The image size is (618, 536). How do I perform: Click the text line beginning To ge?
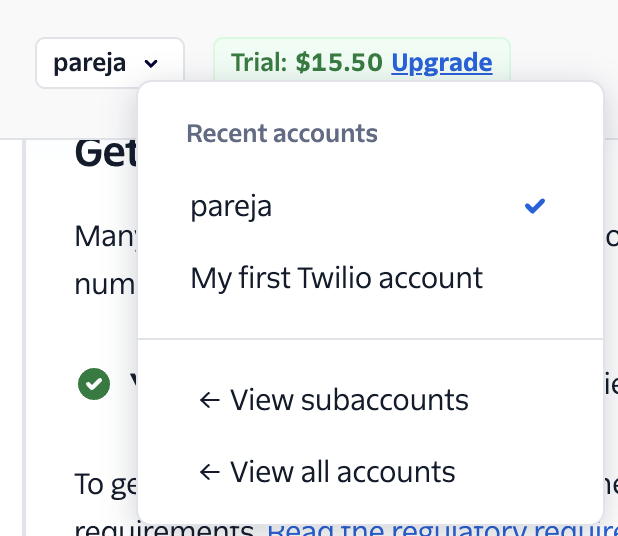click(x=106, y=484)
